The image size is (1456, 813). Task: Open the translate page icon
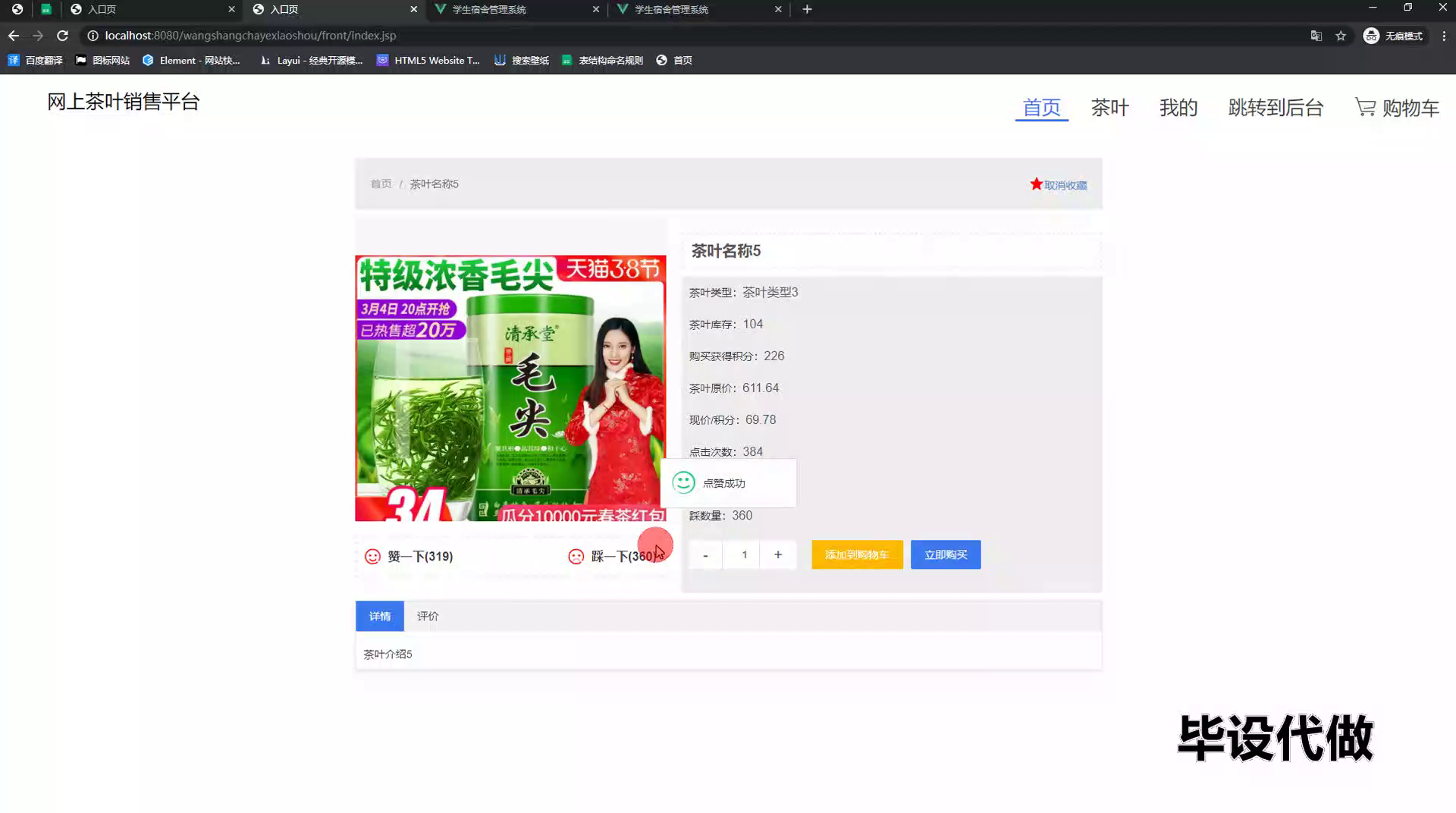(1316, 36)
